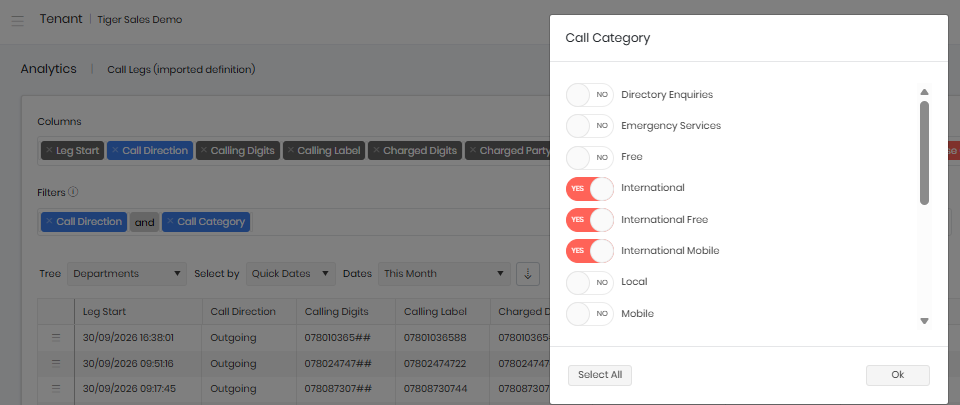Open row menu for 30/09/2026 09:17:45
Image resolution: width=960 pixels, height=405 pixels.
(x=56, y=388)
